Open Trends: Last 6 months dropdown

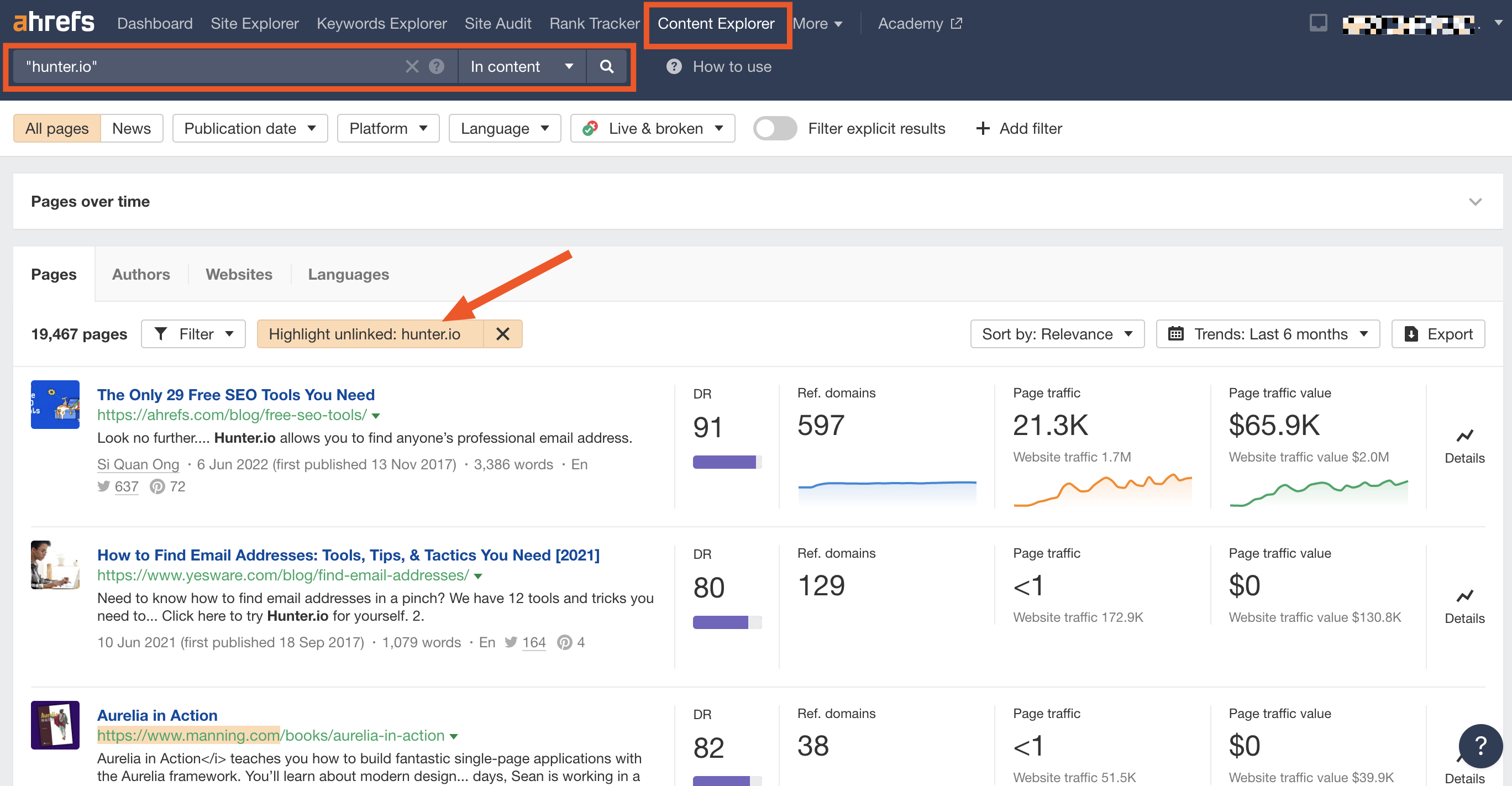click(x=1267, y=333)
